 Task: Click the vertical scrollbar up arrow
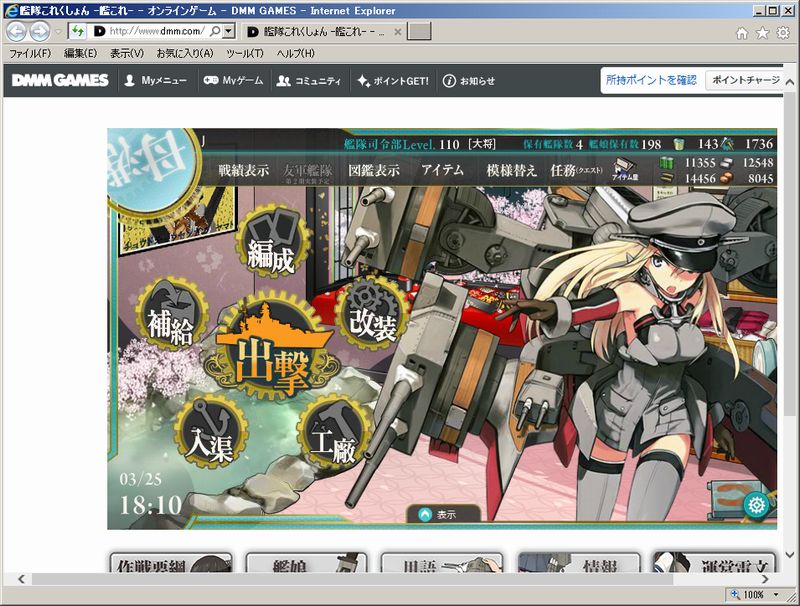point(789,82)
